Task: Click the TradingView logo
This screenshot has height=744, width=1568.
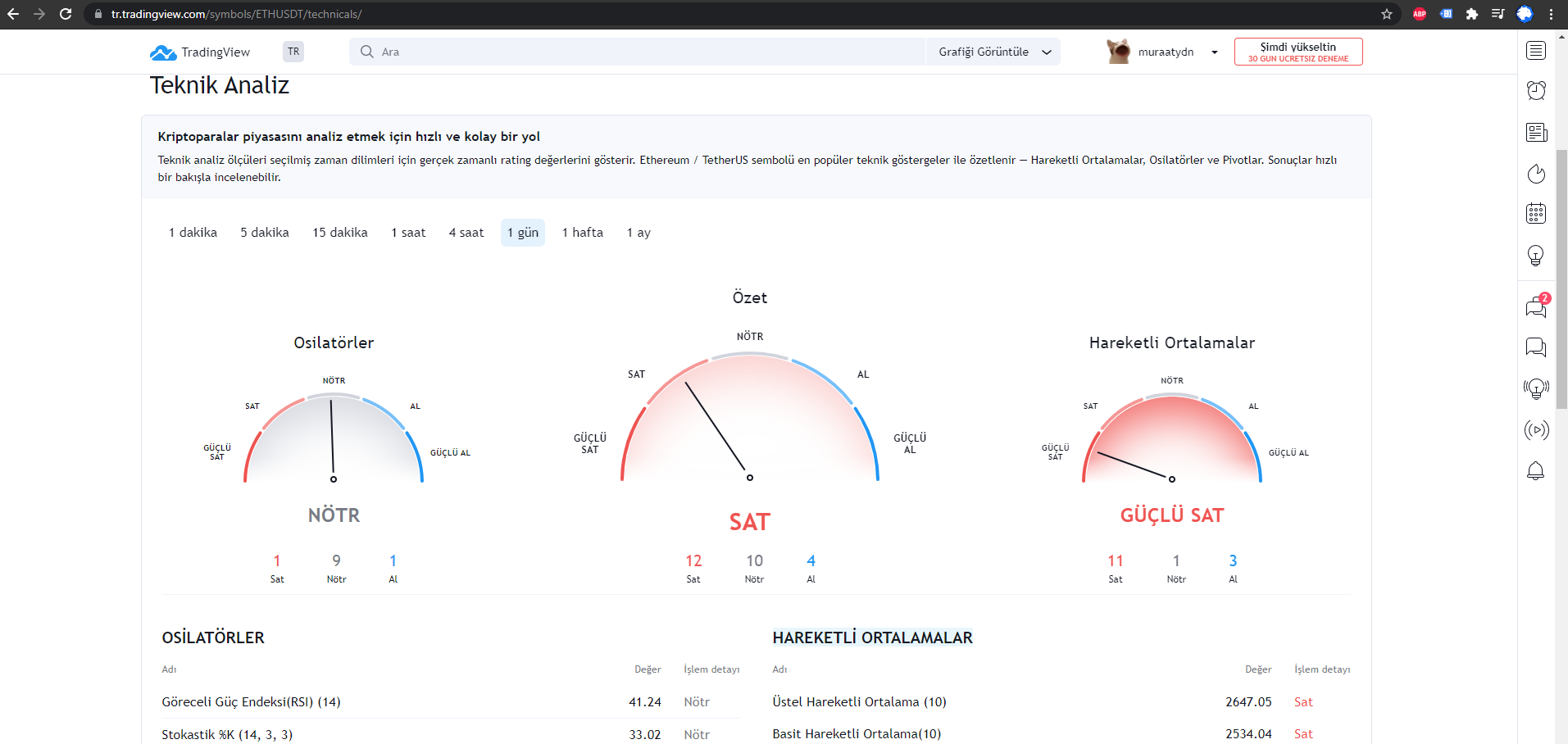Action: coord(200,52)
